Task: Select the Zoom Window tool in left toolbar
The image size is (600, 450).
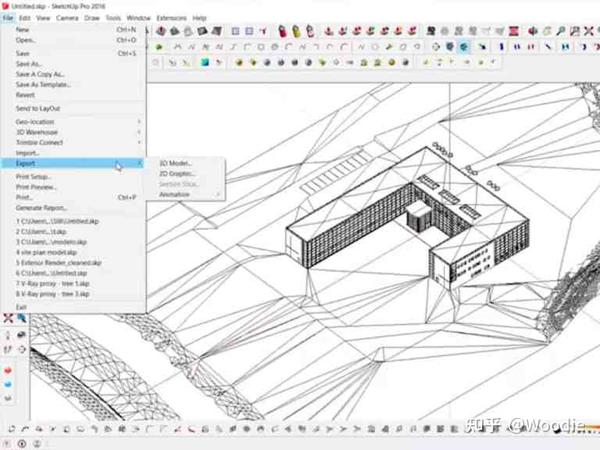Action: coord(21,318)
